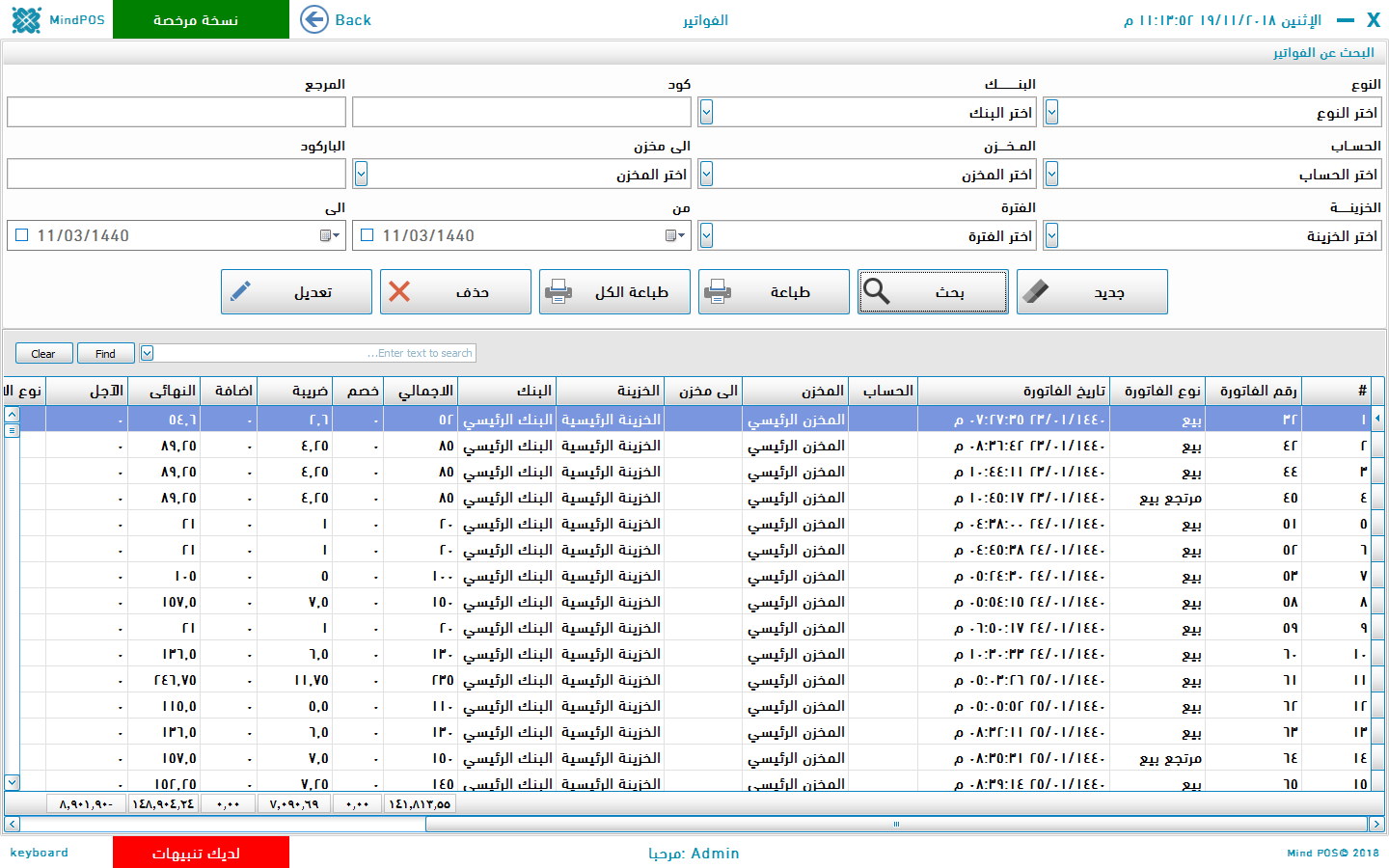
Task: Click the eraser icon on جديد button
Action: 1035,291
